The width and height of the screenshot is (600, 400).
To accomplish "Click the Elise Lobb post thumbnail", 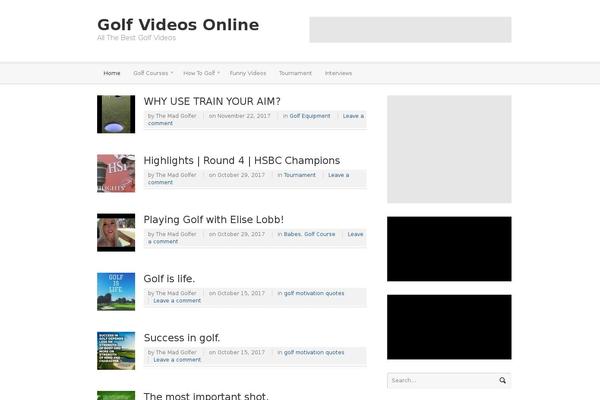I will click(116, 232).
